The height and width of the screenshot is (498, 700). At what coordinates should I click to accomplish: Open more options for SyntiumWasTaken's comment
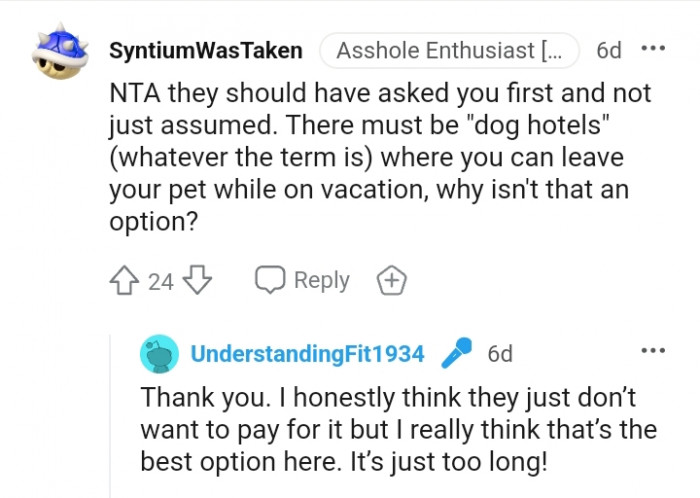click(653, 49)
